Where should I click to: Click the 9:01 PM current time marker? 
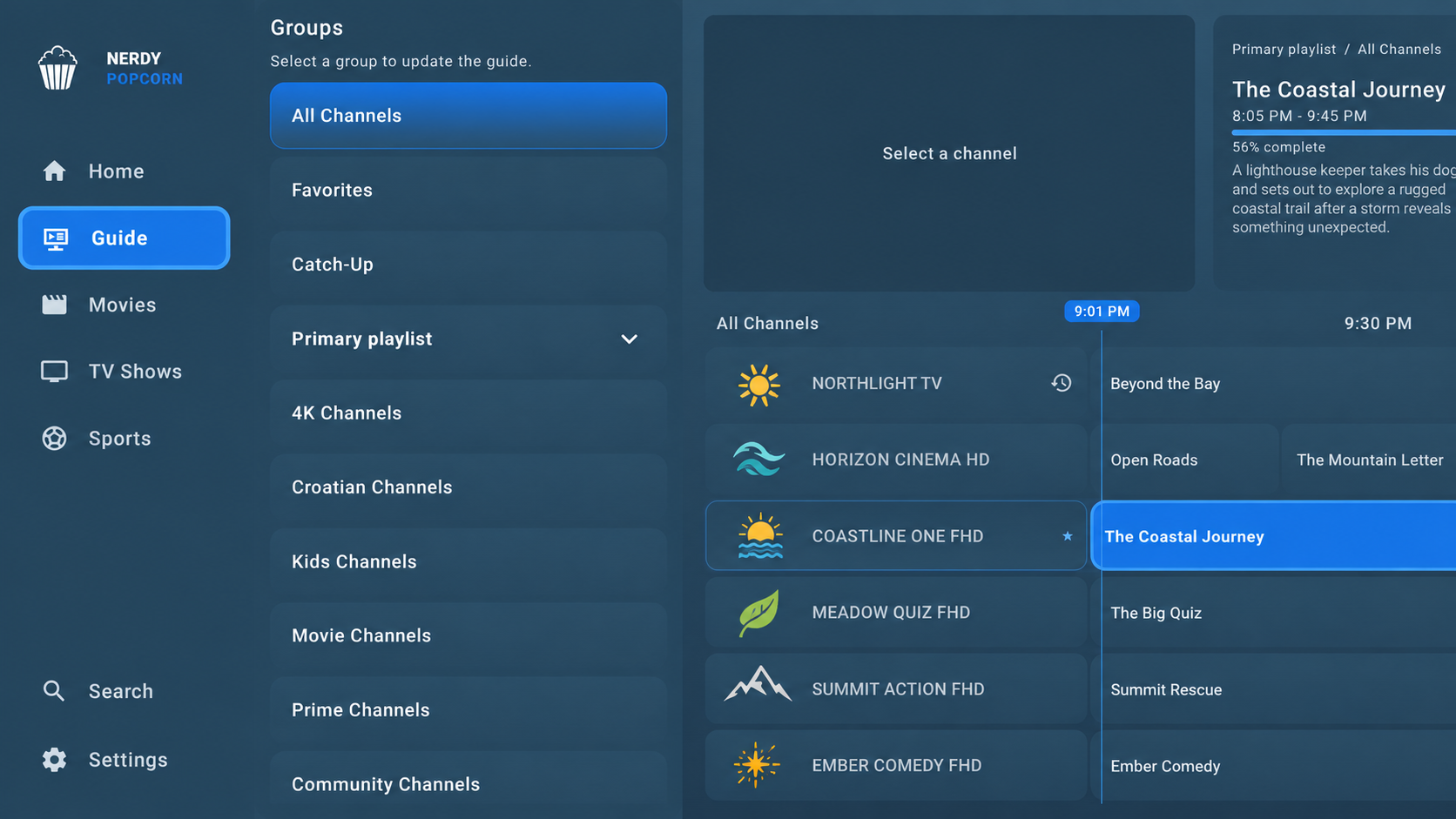tap(1102, 312)
